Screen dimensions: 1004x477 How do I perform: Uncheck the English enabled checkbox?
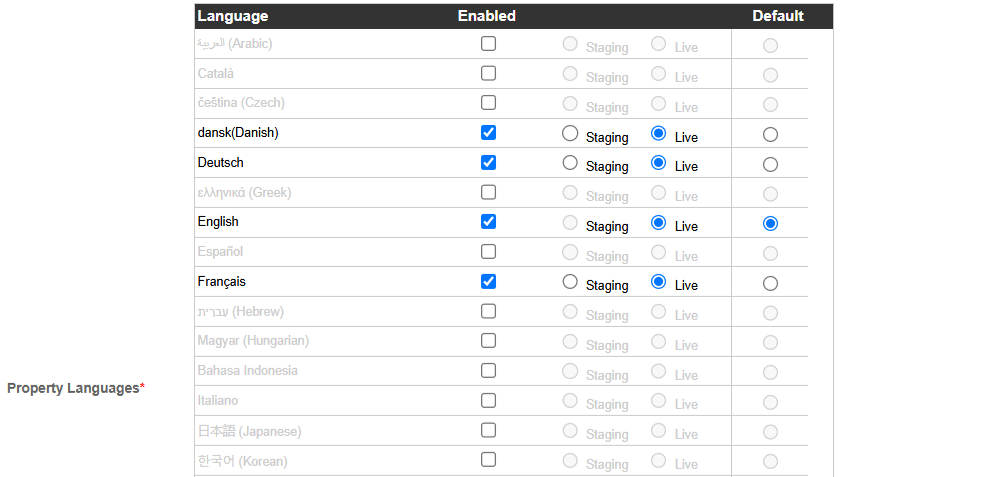point(489,222)
